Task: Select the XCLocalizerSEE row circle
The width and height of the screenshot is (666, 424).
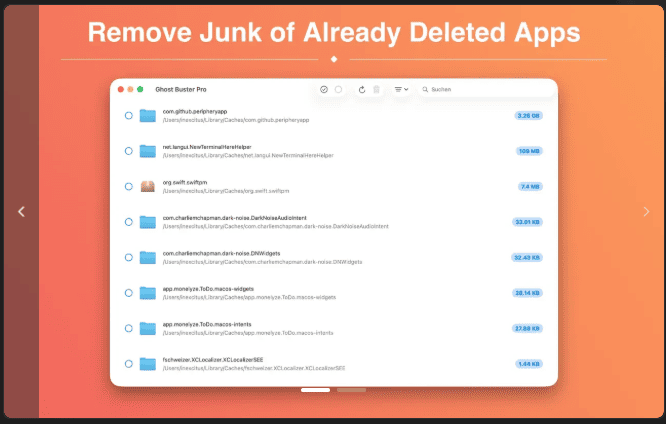Action: coord(128,364)
